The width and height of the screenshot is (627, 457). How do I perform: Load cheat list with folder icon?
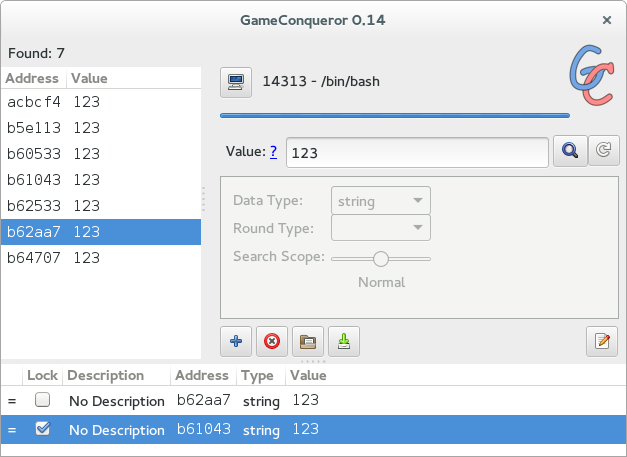pyautogui.click(x=308, y=341)
